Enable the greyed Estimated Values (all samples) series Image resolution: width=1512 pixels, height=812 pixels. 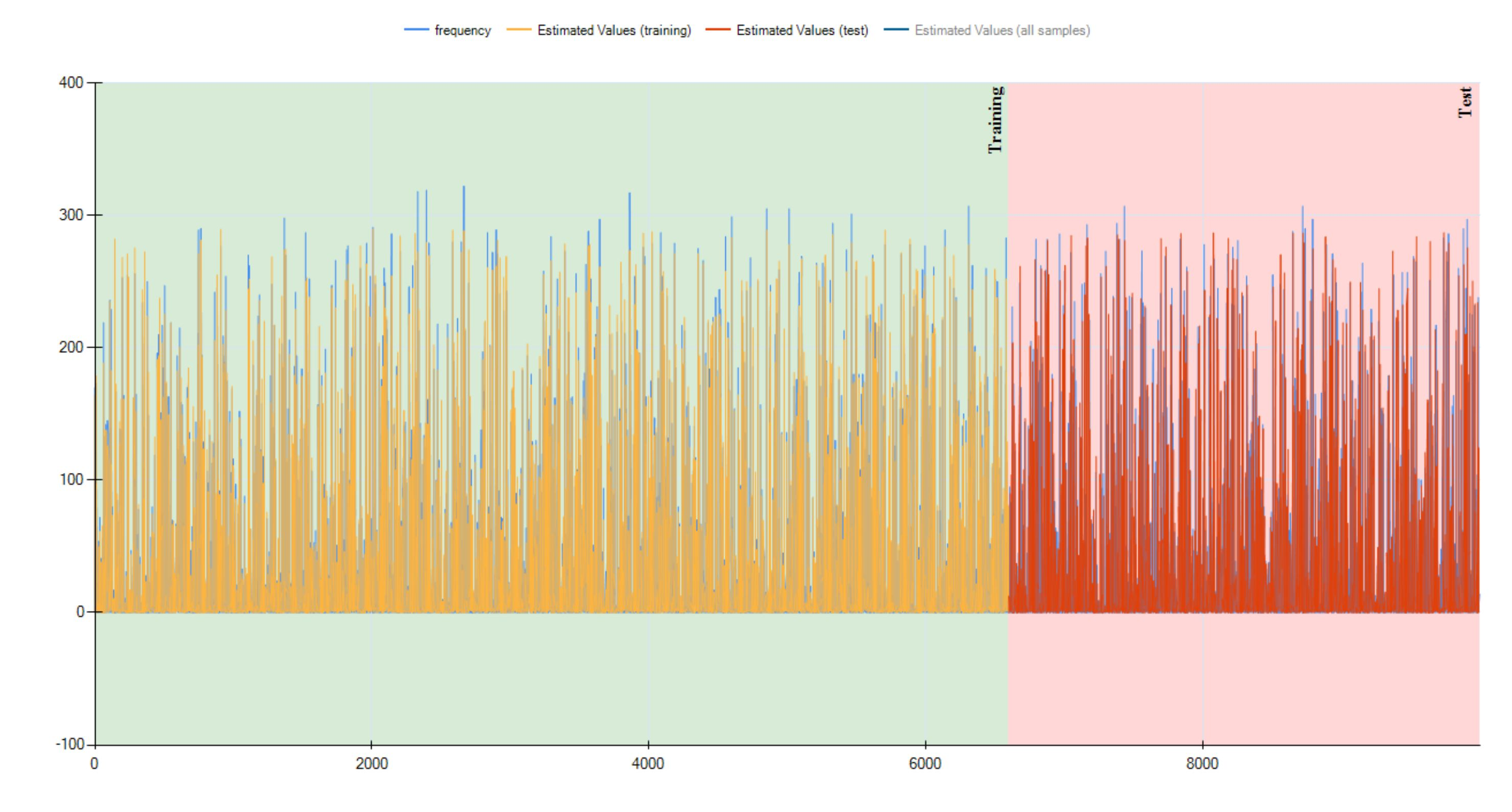pos(1002,31)
